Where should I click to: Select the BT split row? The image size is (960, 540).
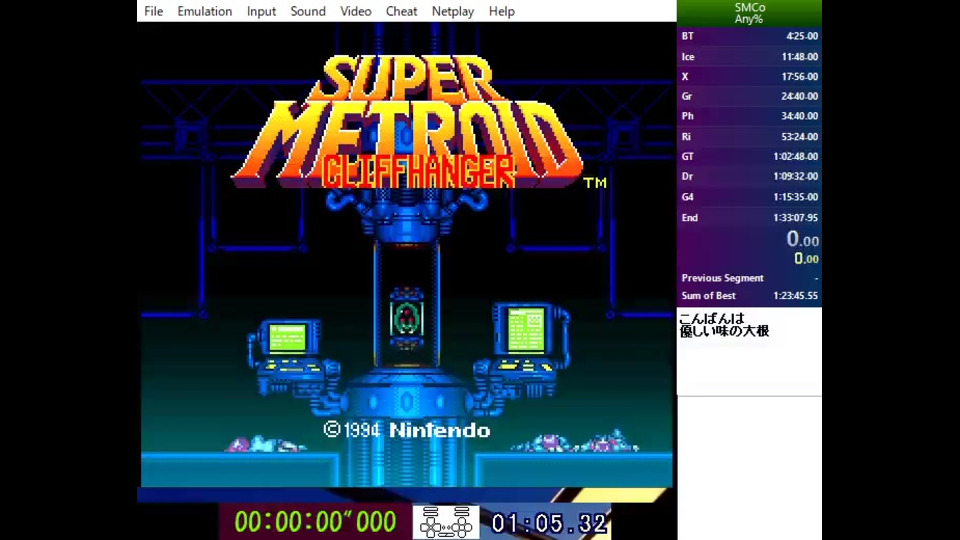(749, 36)
